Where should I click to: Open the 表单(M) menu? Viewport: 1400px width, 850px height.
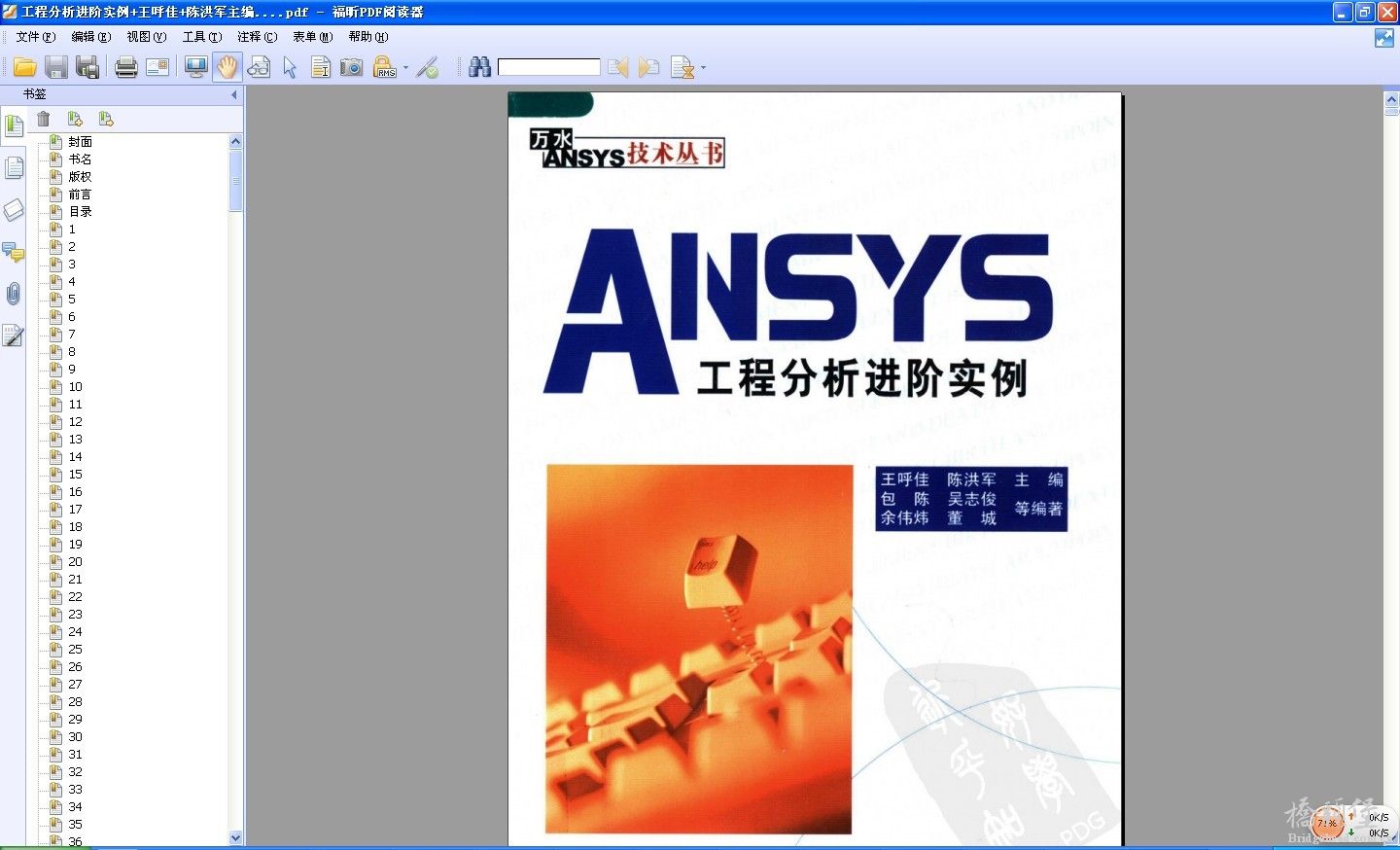tap(313, 37)
